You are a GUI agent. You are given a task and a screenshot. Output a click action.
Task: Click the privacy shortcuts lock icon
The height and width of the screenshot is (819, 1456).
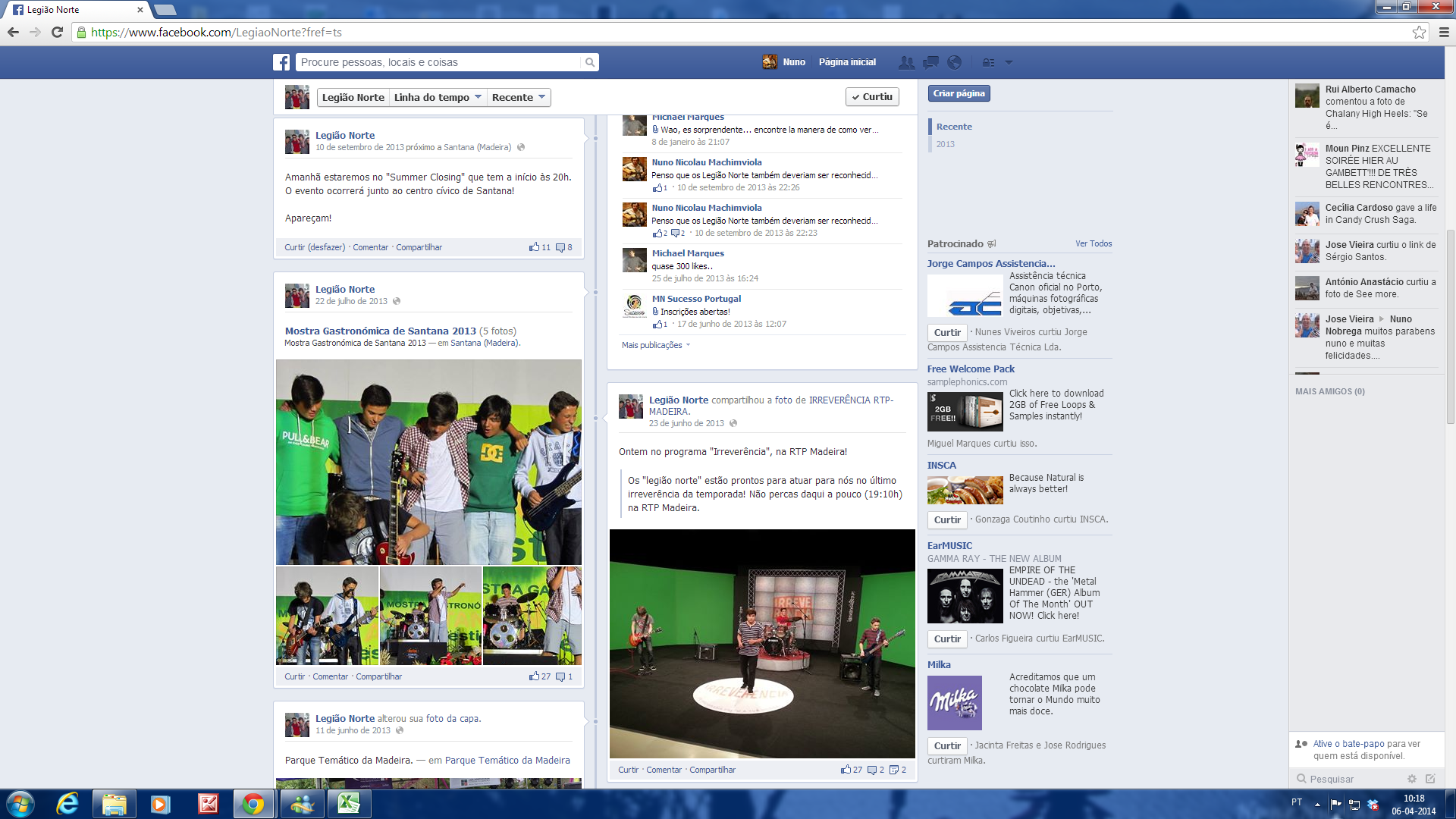(x=988, y=62)
